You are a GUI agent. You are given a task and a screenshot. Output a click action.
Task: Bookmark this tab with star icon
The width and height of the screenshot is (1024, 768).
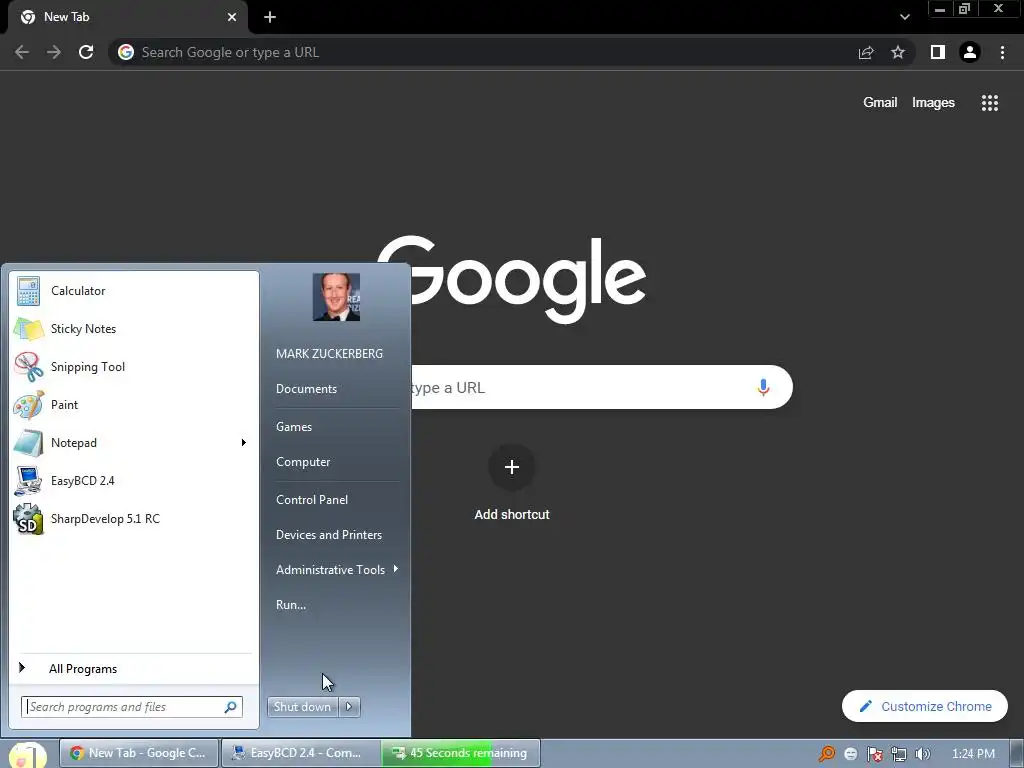[898, 52]
